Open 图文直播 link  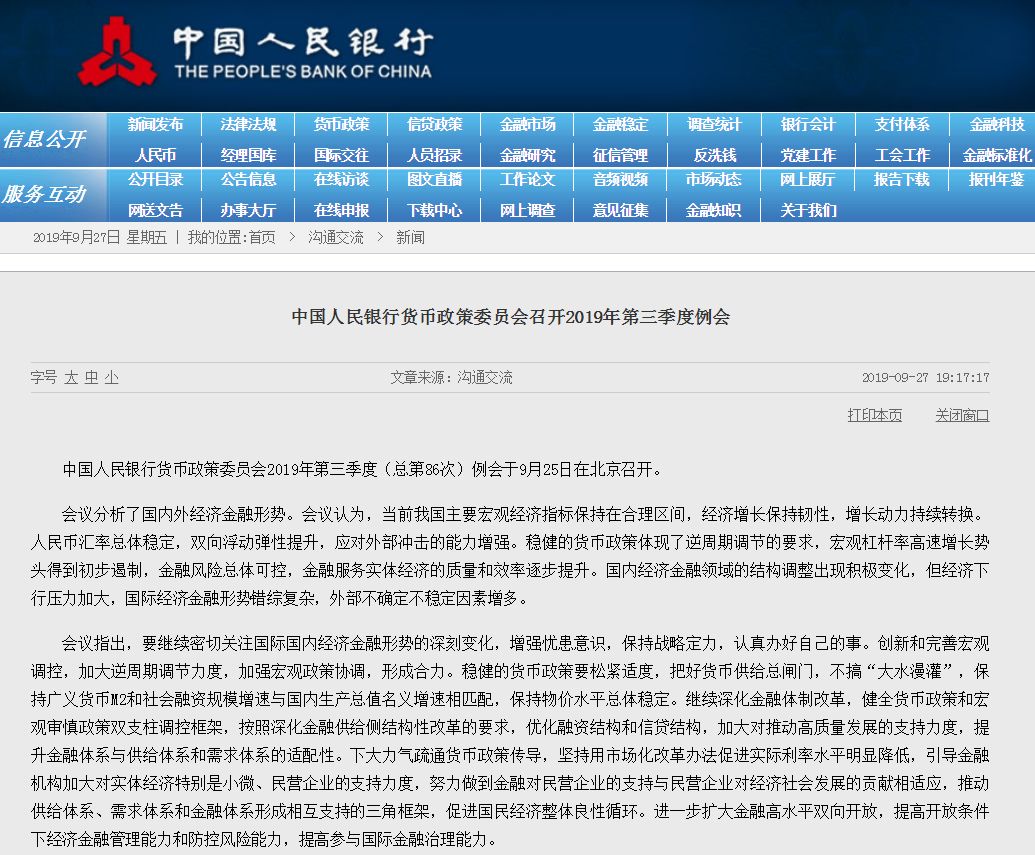click(x=434, y=180)
